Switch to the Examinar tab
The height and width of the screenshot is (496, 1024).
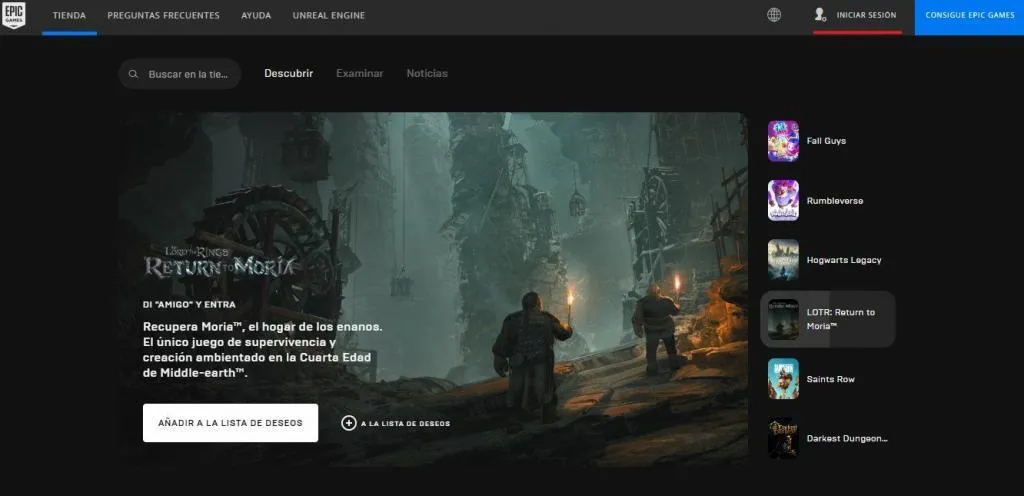click(x=360, y=74)
